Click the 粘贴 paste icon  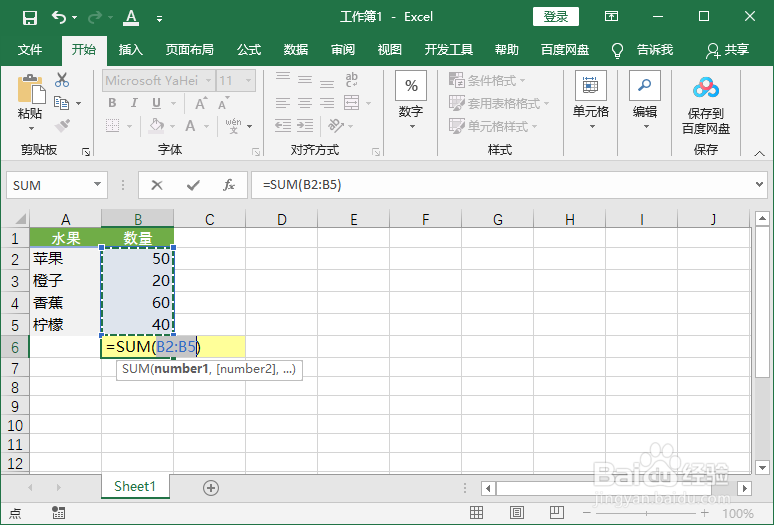coord(30,89)
